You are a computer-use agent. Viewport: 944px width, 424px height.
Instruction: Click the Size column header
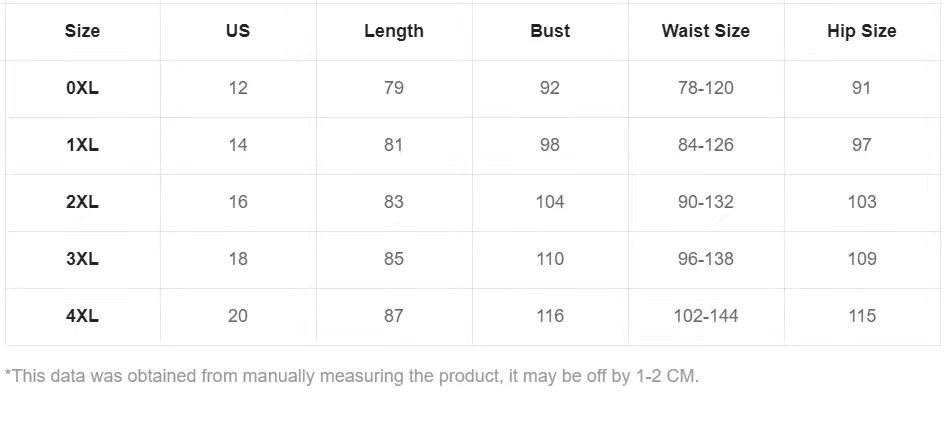(x=82, y=31)
